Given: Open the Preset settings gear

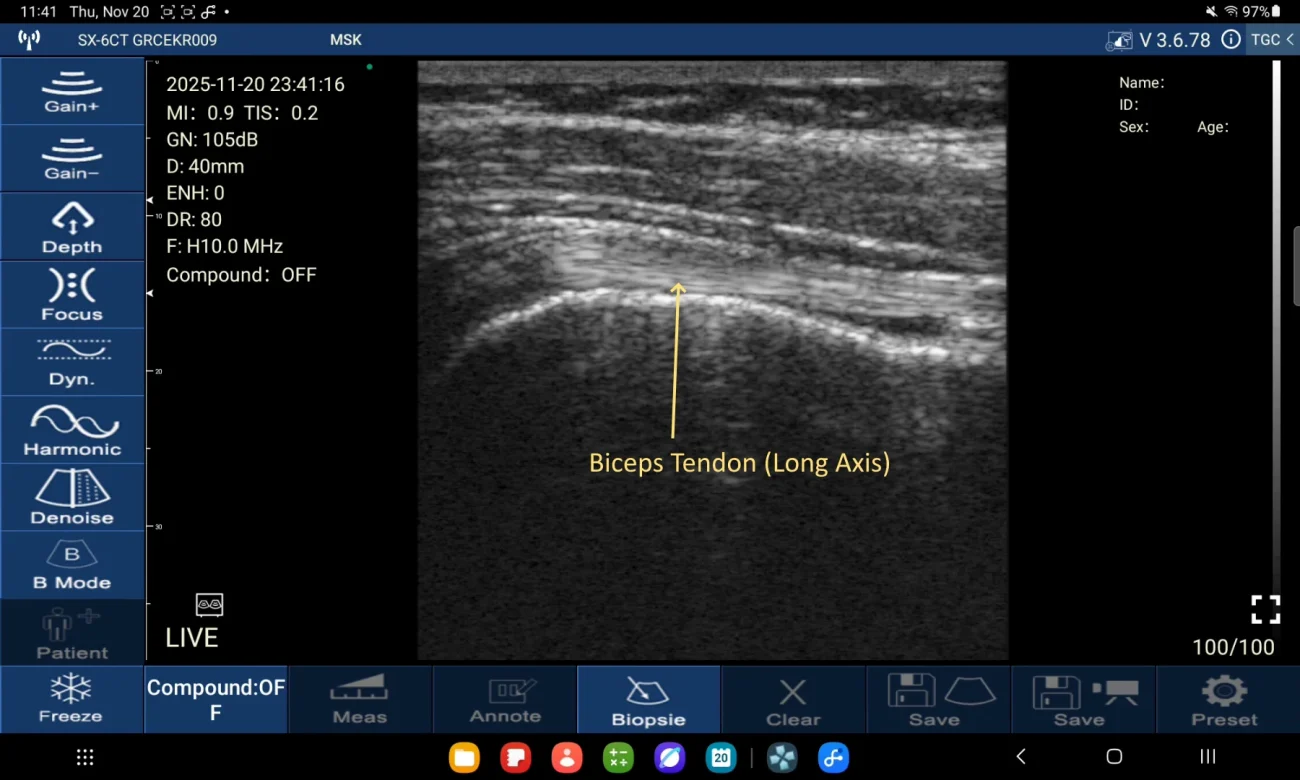Looking at the screenshot, I should [1227, 700].
